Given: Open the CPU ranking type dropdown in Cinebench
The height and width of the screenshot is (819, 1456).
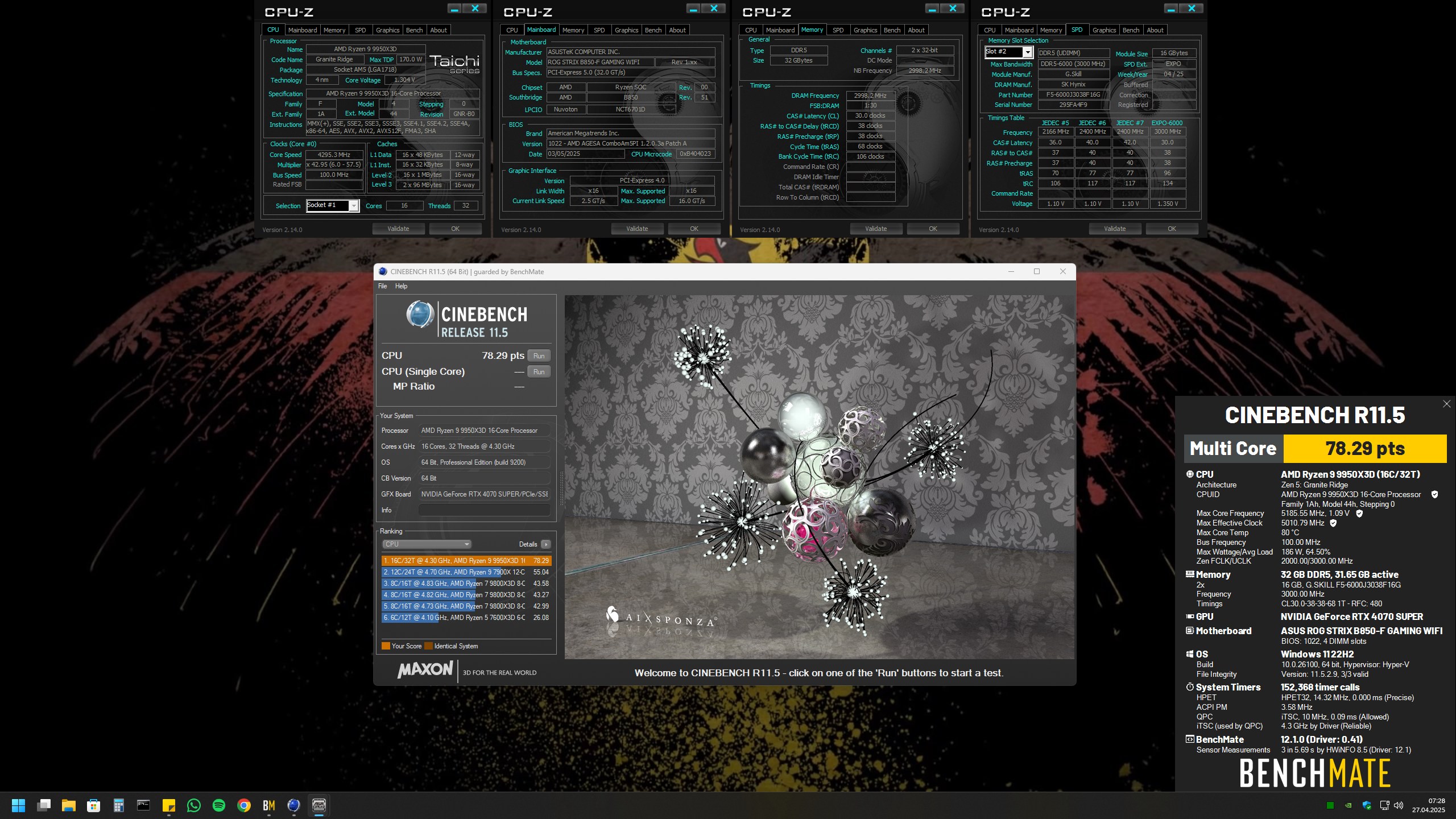Looking at the screenshot, I should point(427,544).
